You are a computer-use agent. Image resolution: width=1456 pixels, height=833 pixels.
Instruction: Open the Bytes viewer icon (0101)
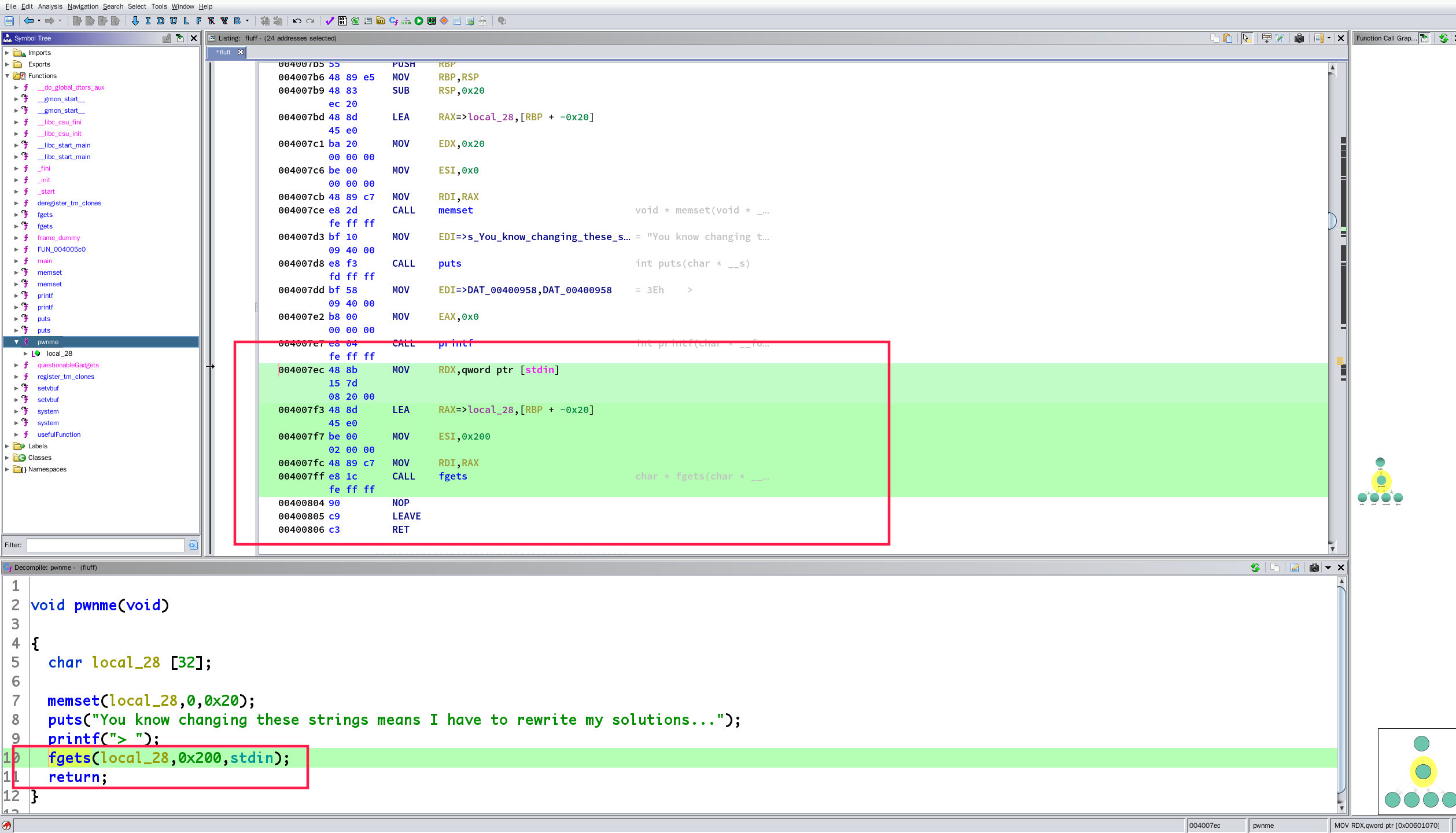click(x=342, y=21)
